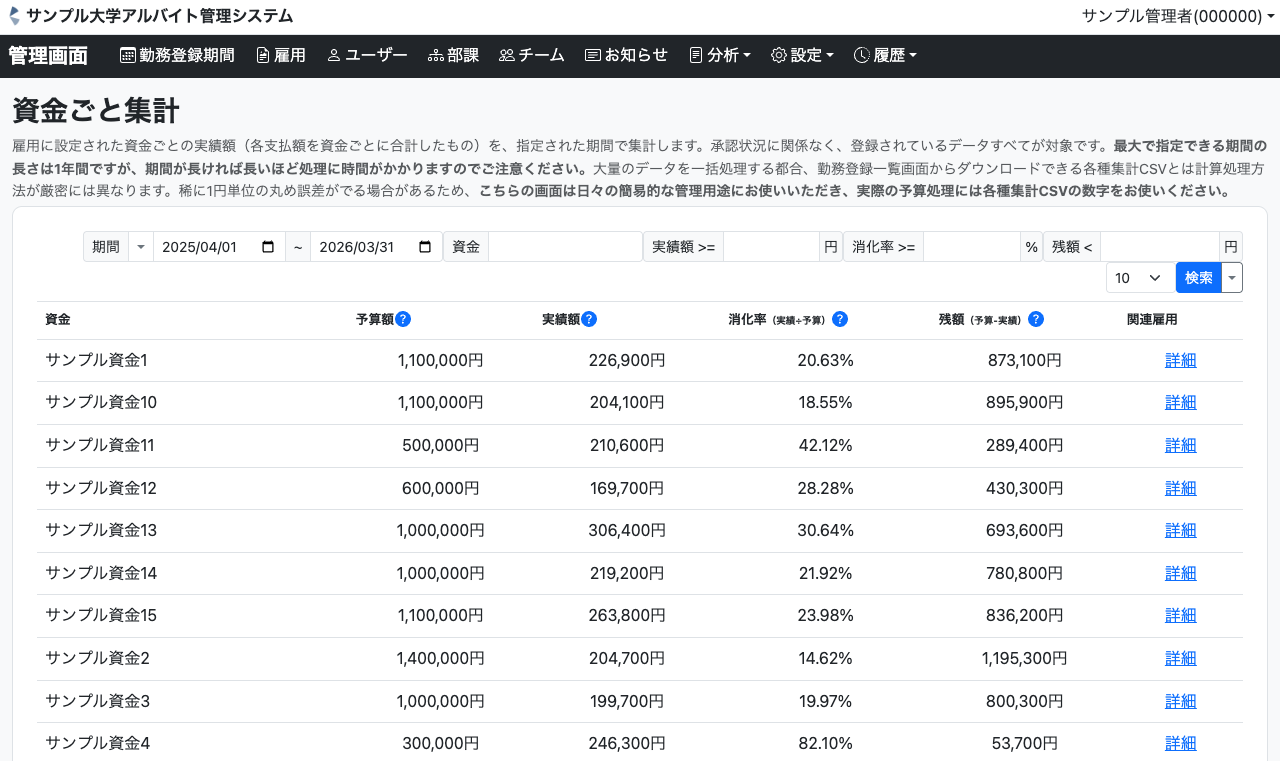The width and height of the screenshot is (1280, 761).
Task: Expand the split arrow beside 検索 button
Action: tap(1232, 278)
